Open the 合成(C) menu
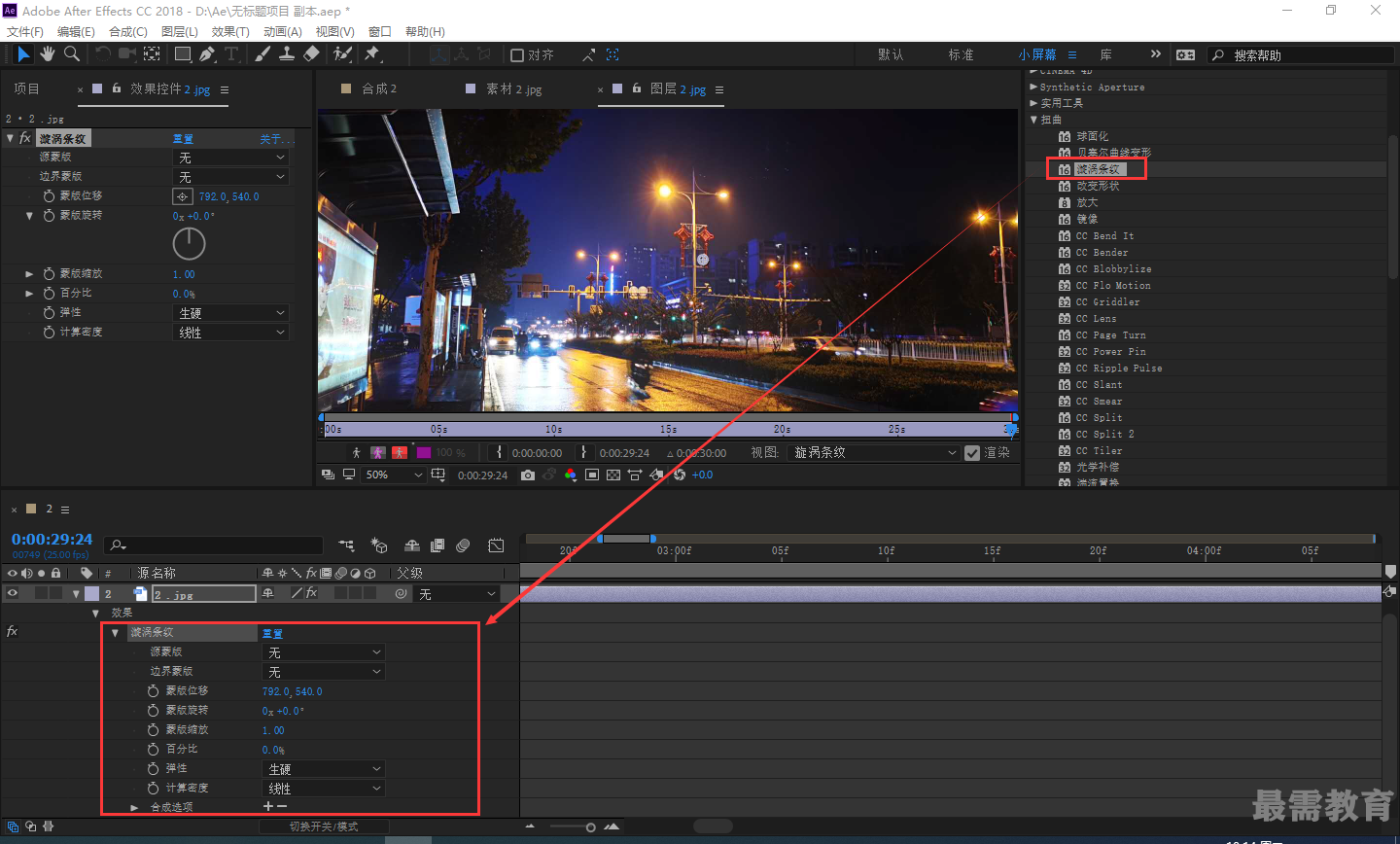 click(128, 31)
